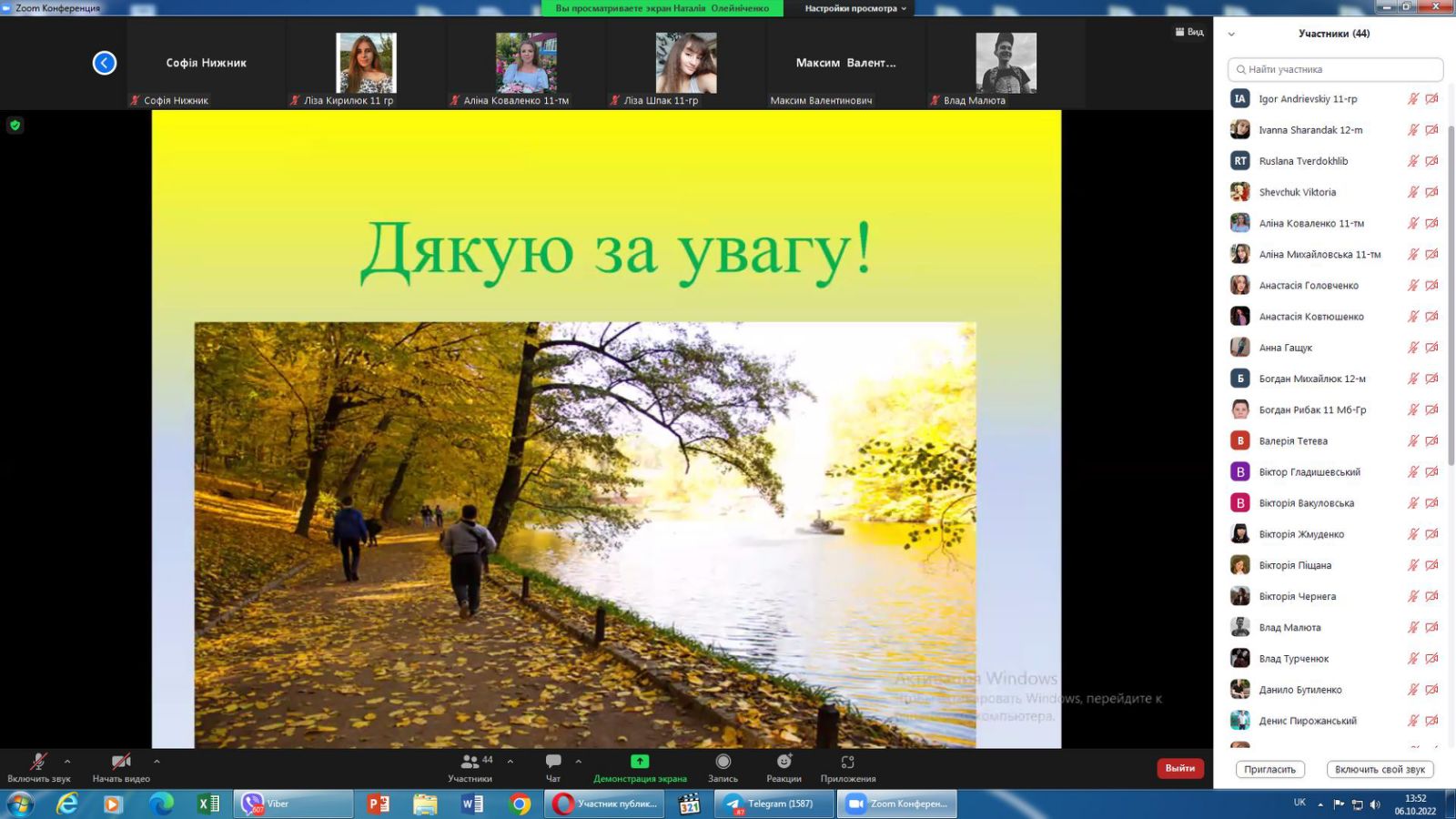Click the green Share Screen icon

(640, 762)
